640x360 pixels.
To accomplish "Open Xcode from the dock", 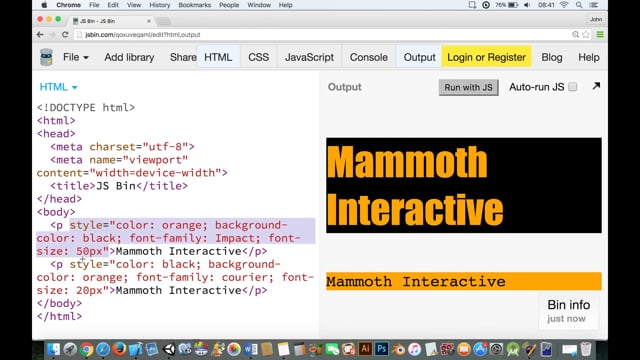I will [x=136, y=349].
